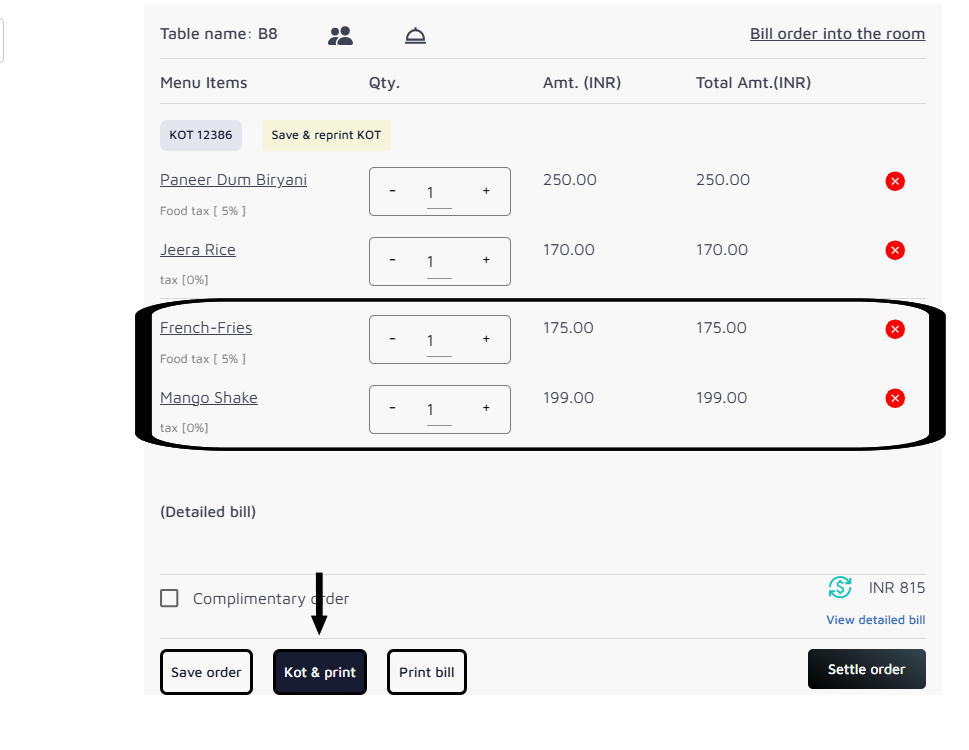Click the Print bill button
The width and height of the screenshot is (969, 750).
point(426,672)
